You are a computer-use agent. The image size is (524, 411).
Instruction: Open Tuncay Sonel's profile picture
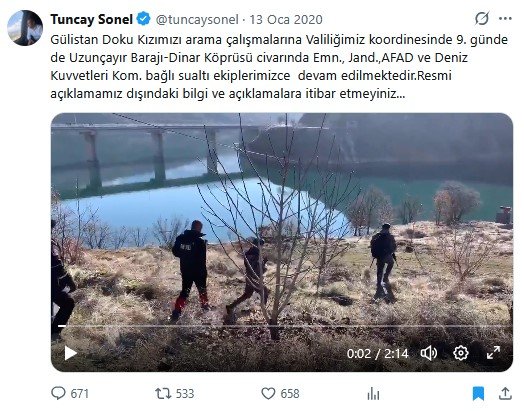(25, 28)
